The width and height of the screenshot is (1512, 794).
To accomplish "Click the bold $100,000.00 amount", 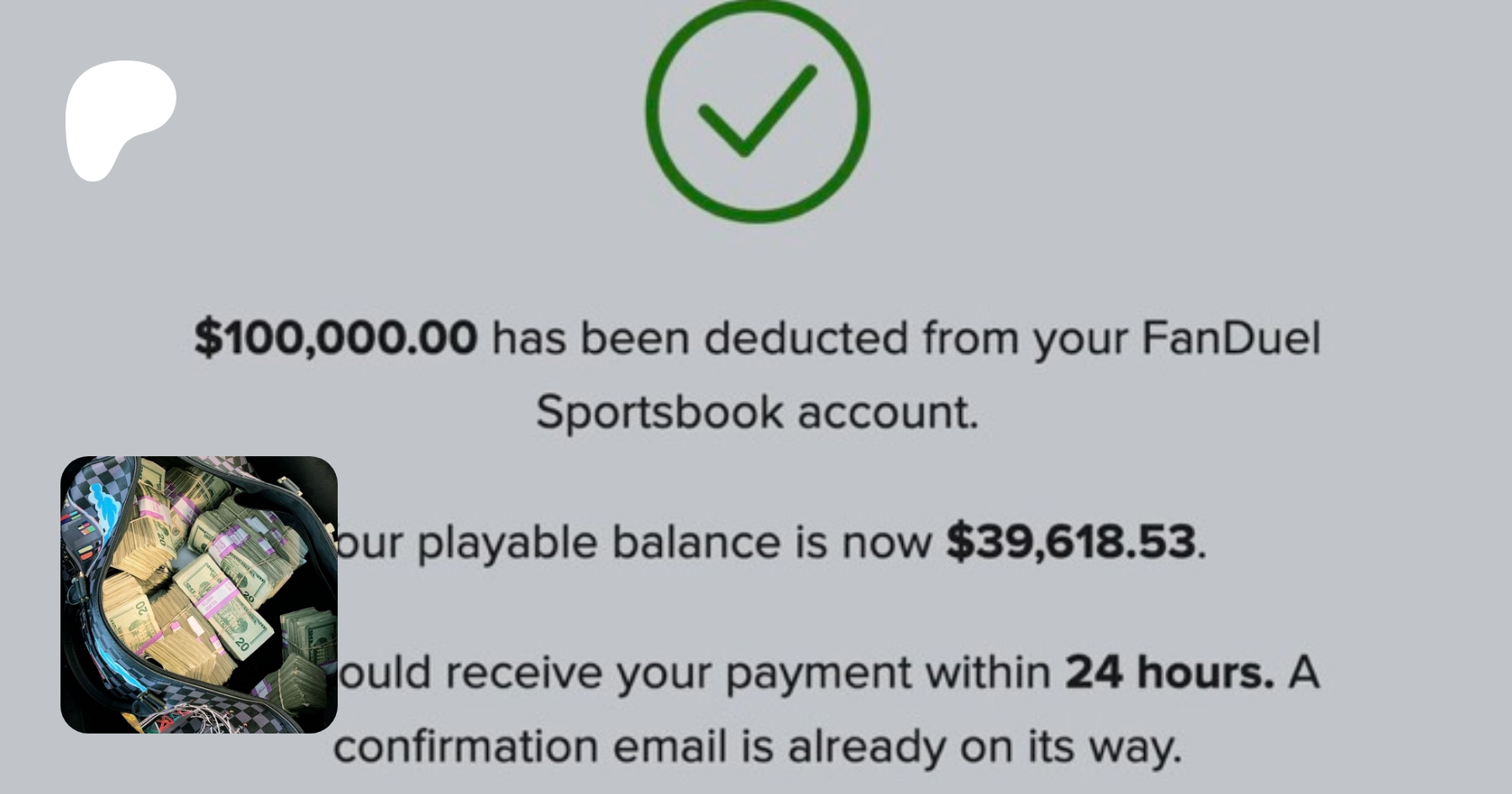I will (336, 338).
